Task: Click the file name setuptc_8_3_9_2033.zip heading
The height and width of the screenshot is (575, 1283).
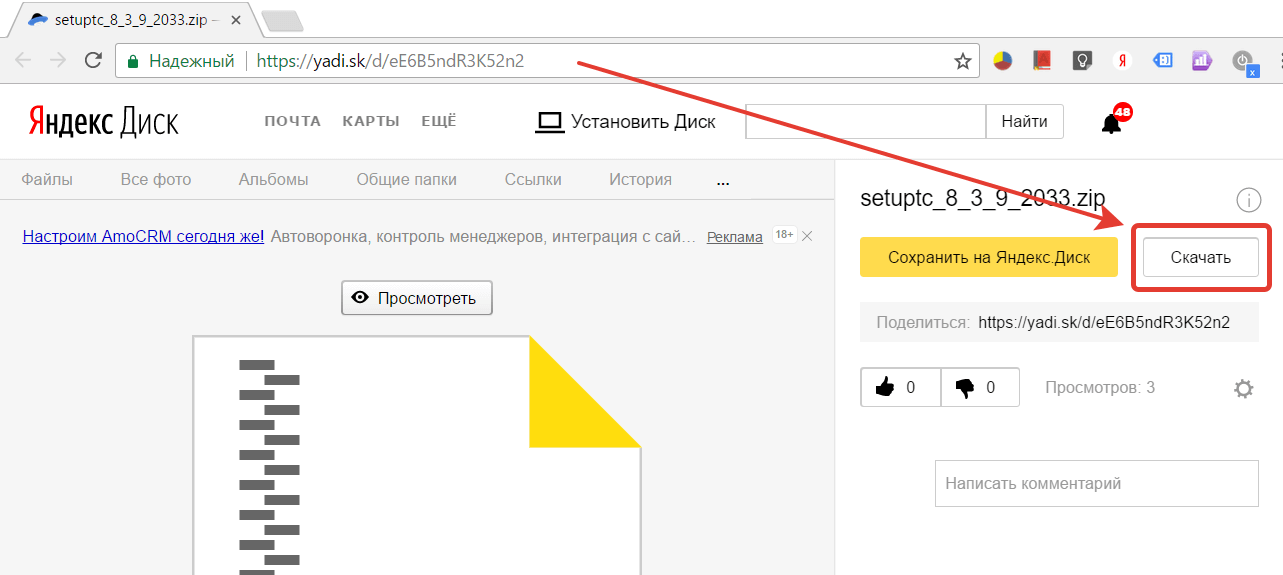Action: (983, 198)
